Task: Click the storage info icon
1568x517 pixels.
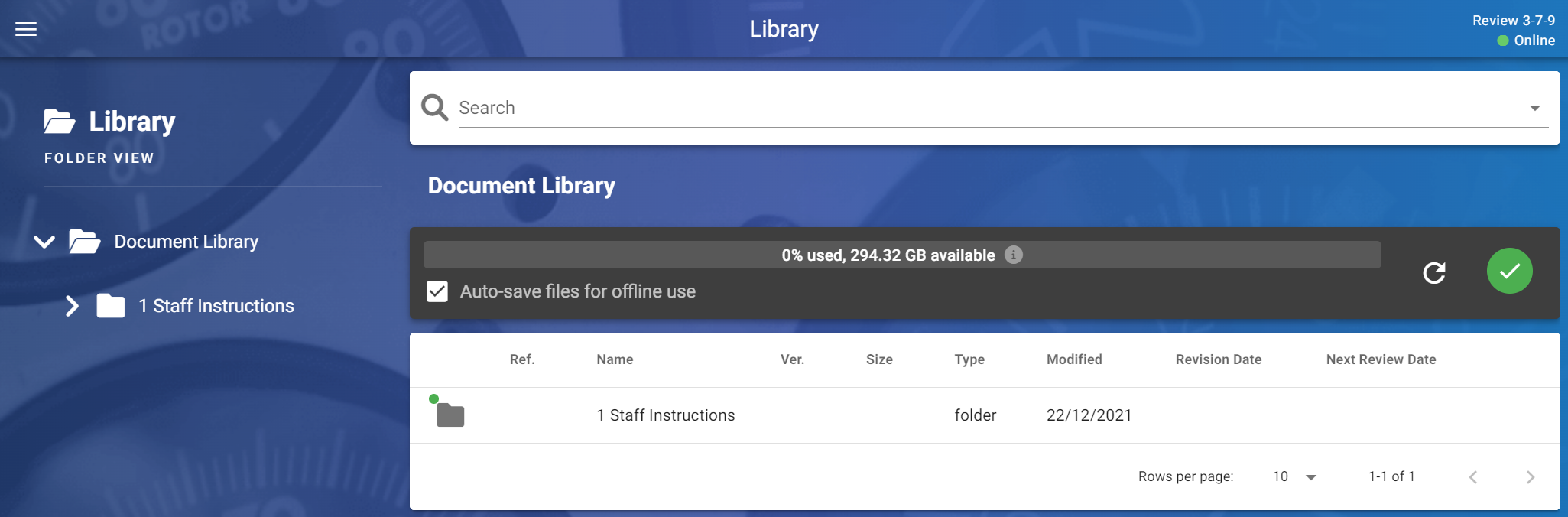Action: (x=1013, y=255)
